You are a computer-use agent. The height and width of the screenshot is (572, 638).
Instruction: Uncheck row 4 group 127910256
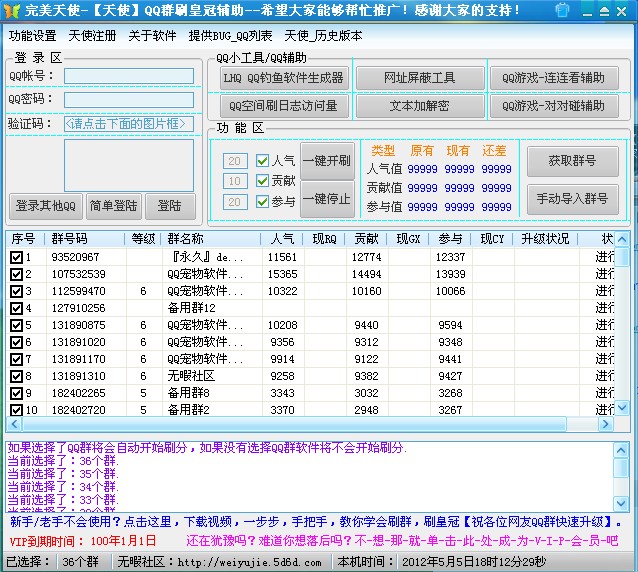[16, 308]
